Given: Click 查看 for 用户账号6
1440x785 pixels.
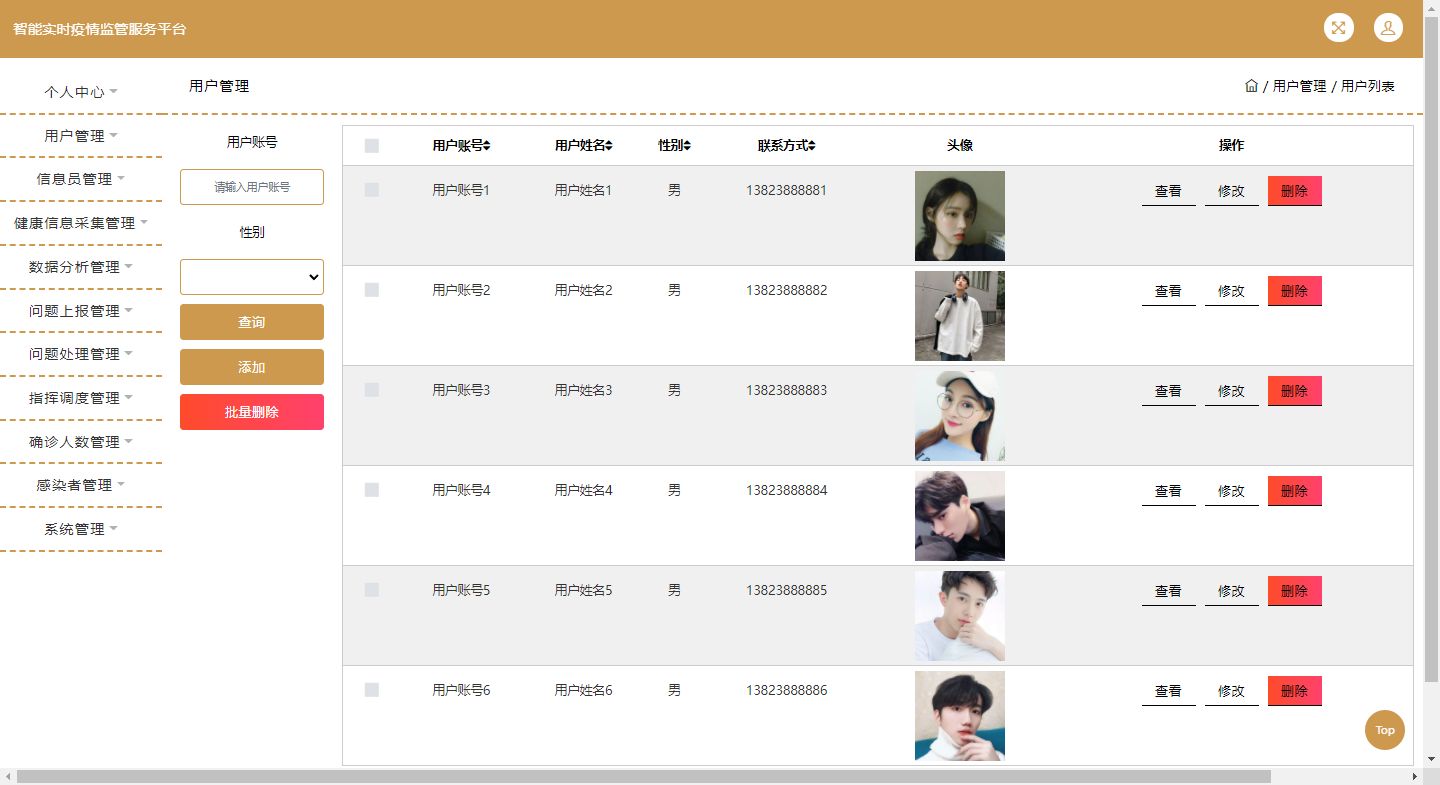Looking at the screenshot, I should [1168, 691].
